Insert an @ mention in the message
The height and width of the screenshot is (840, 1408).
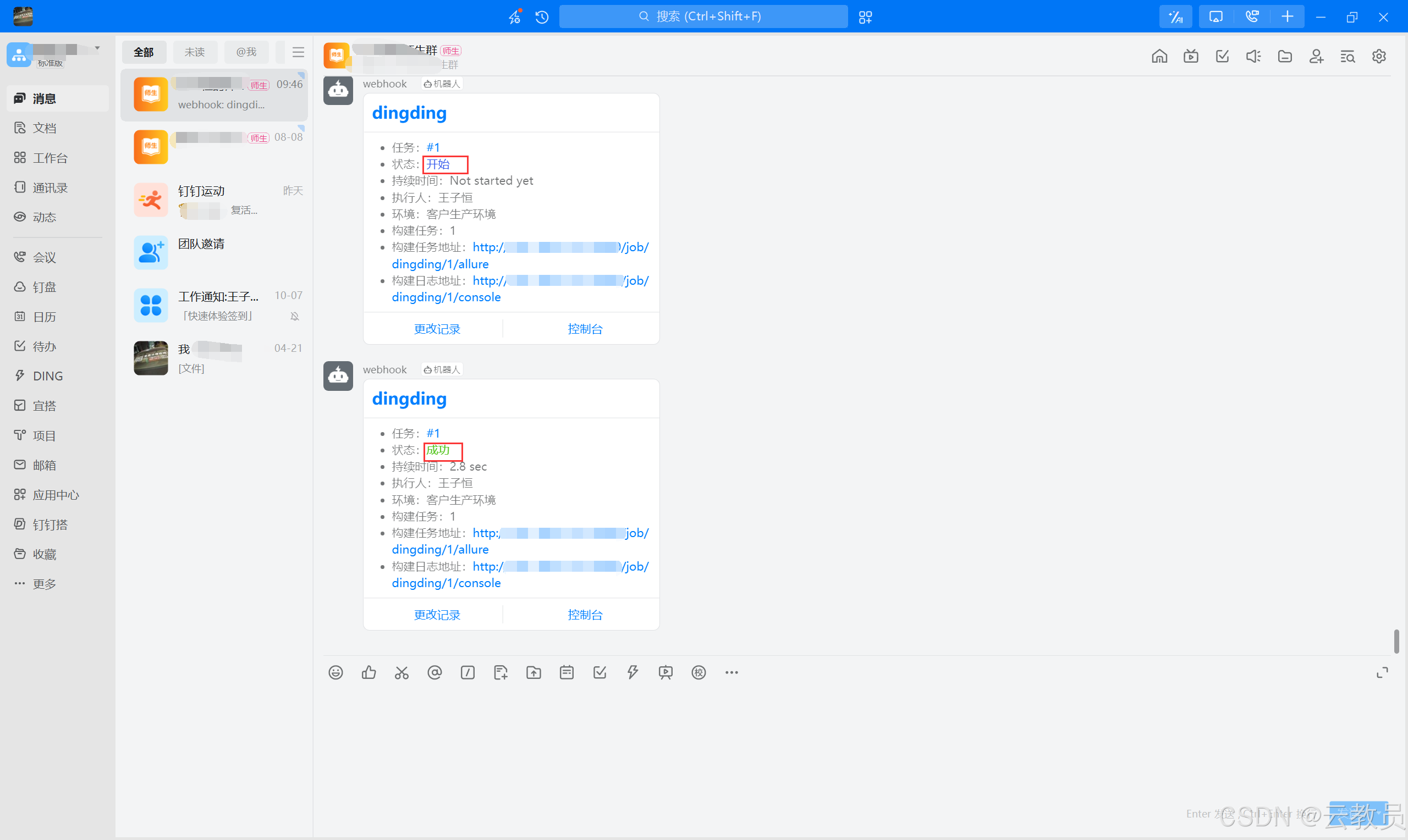(435, 672)
